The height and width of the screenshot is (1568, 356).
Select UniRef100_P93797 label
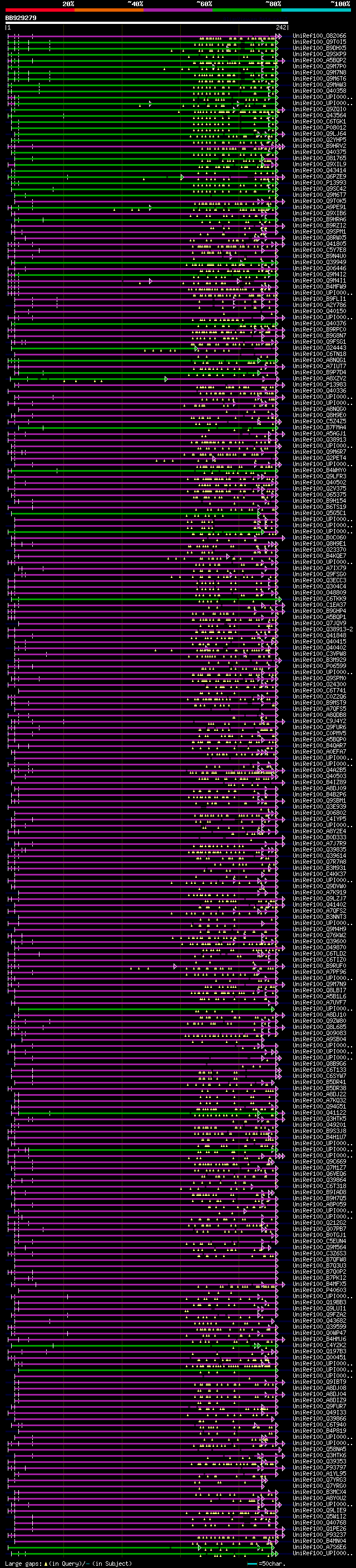(x=319, y=1467)
